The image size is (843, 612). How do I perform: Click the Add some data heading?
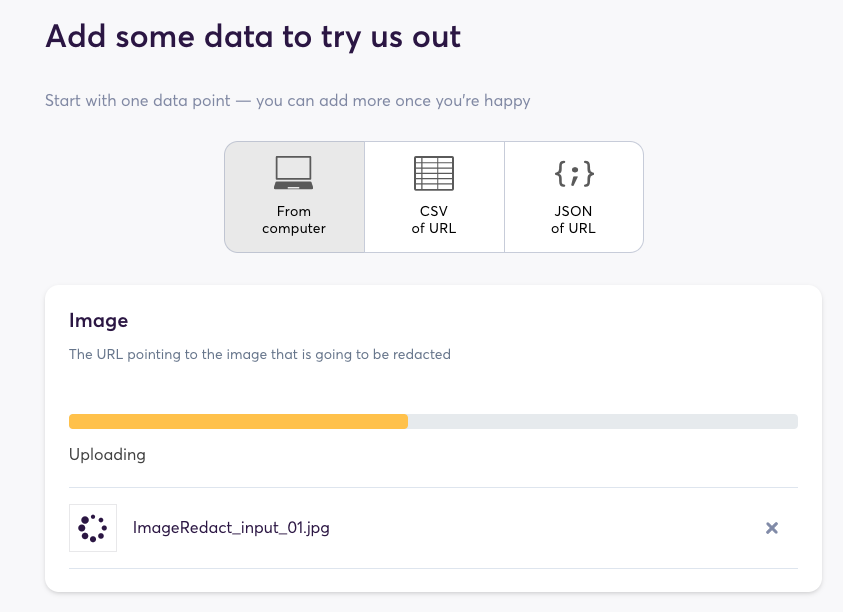click(x=253, y=37)
